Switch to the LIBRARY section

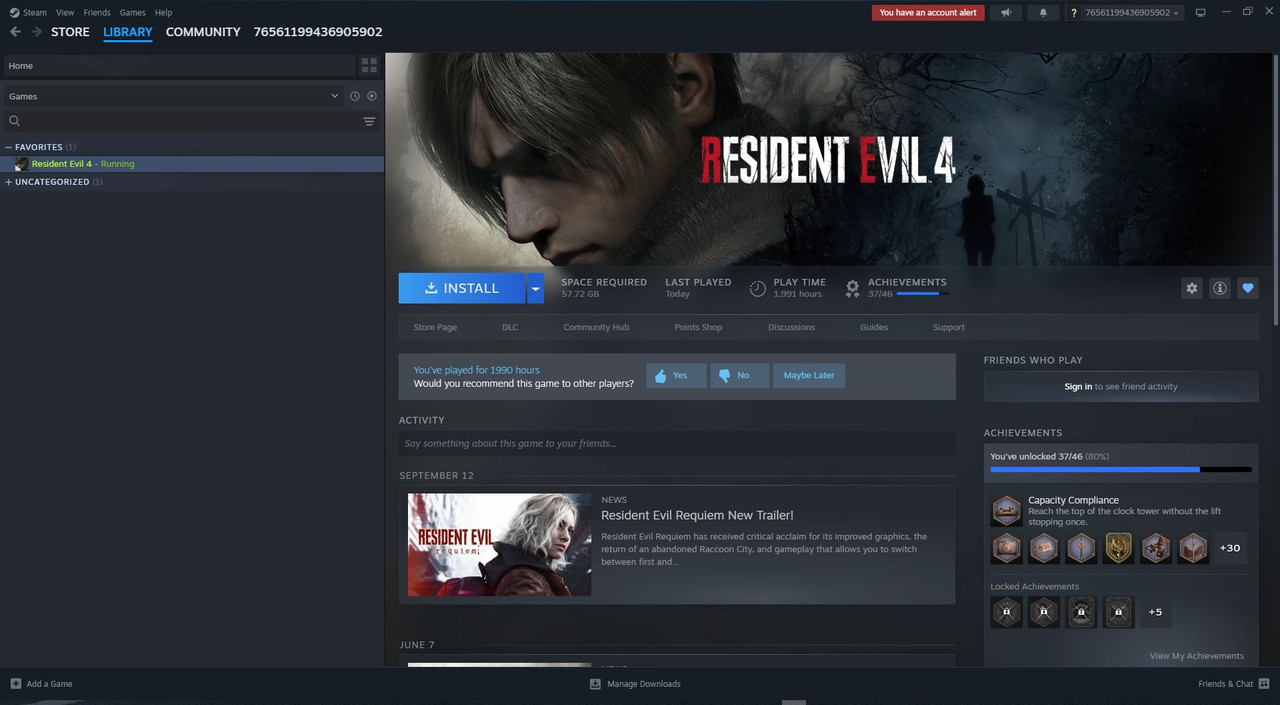(128, 32)
